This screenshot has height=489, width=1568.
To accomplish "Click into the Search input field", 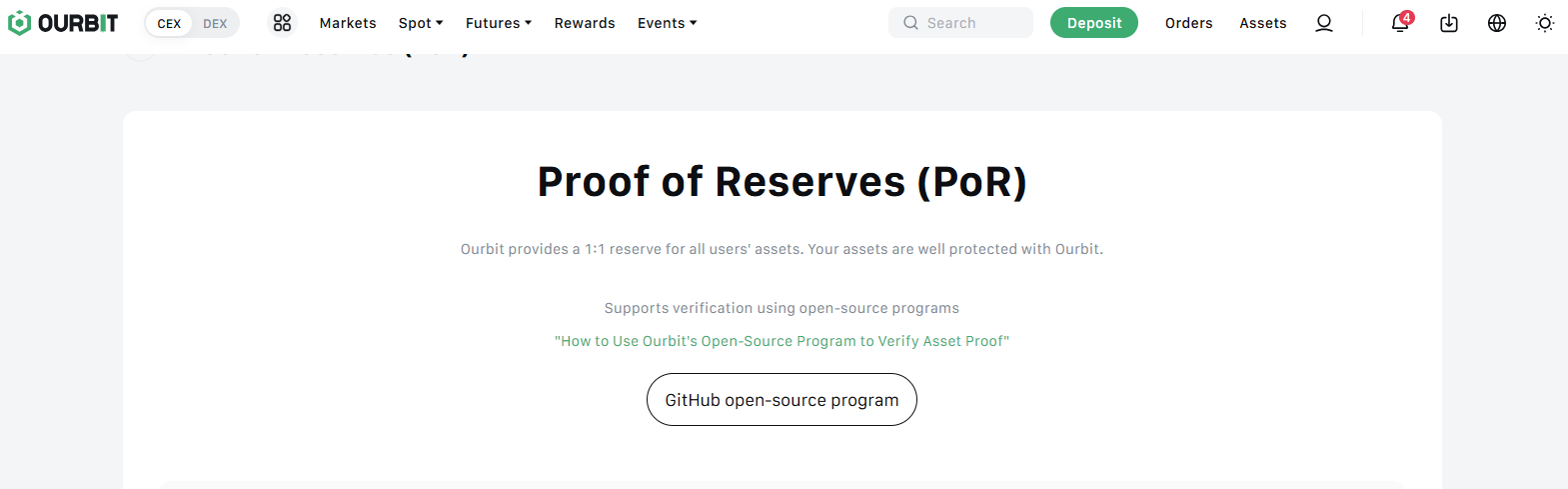I will tap(960, 23).
